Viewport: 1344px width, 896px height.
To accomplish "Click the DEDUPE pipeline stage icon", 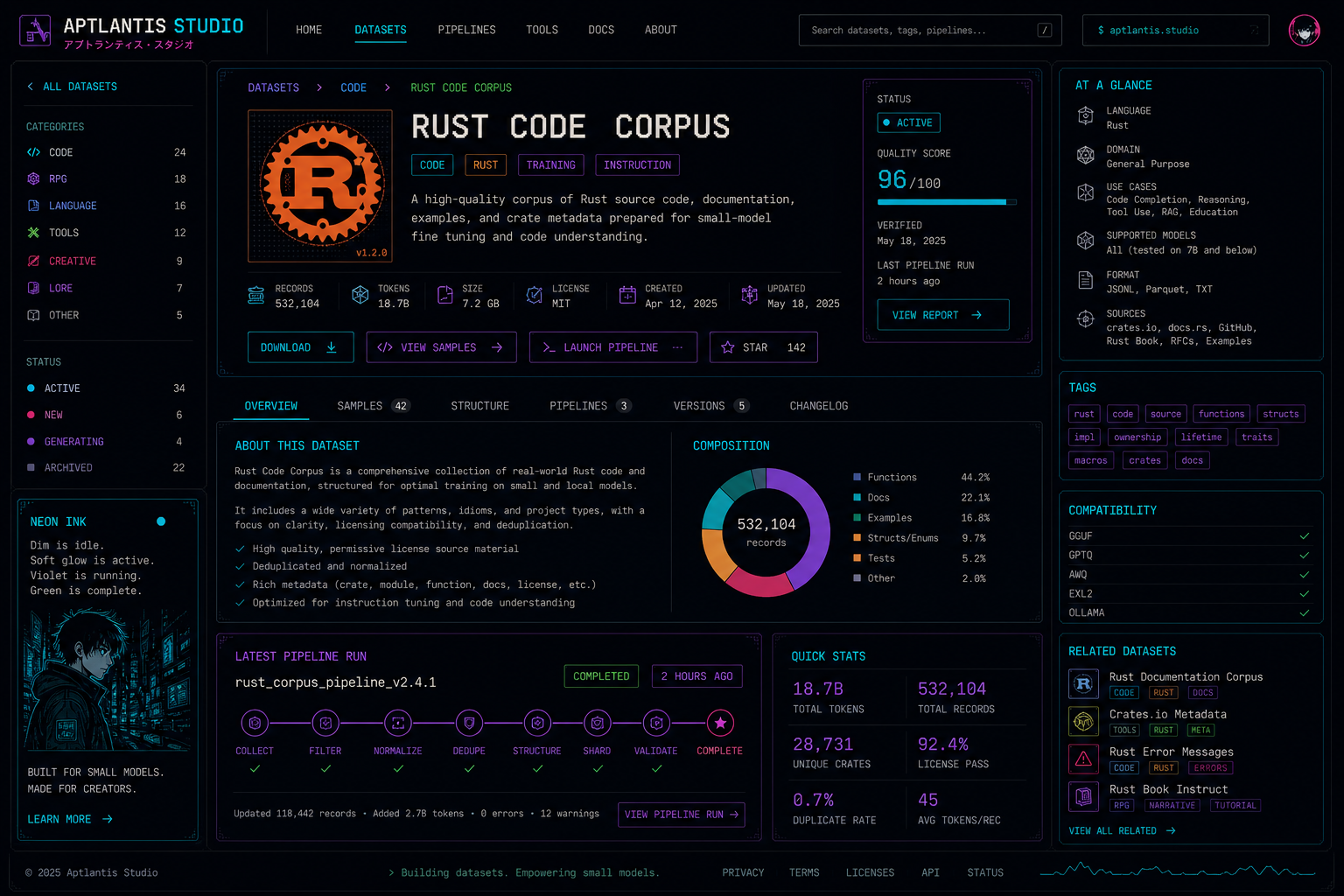I will 469,723.
